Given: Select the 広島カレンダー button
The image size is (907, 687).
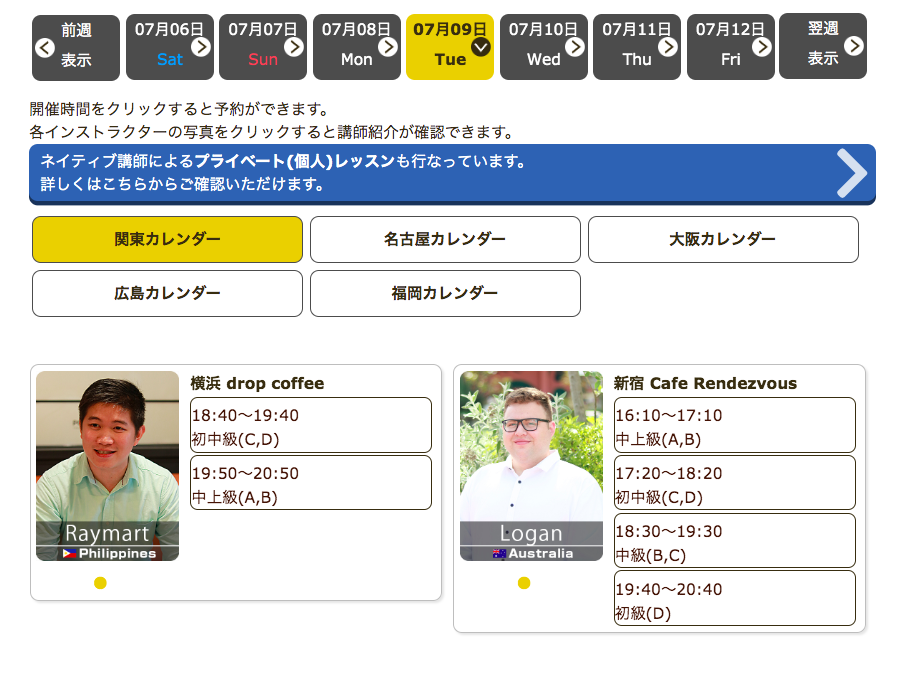Looking at the screenshot, I should click(x=167, y=294).
